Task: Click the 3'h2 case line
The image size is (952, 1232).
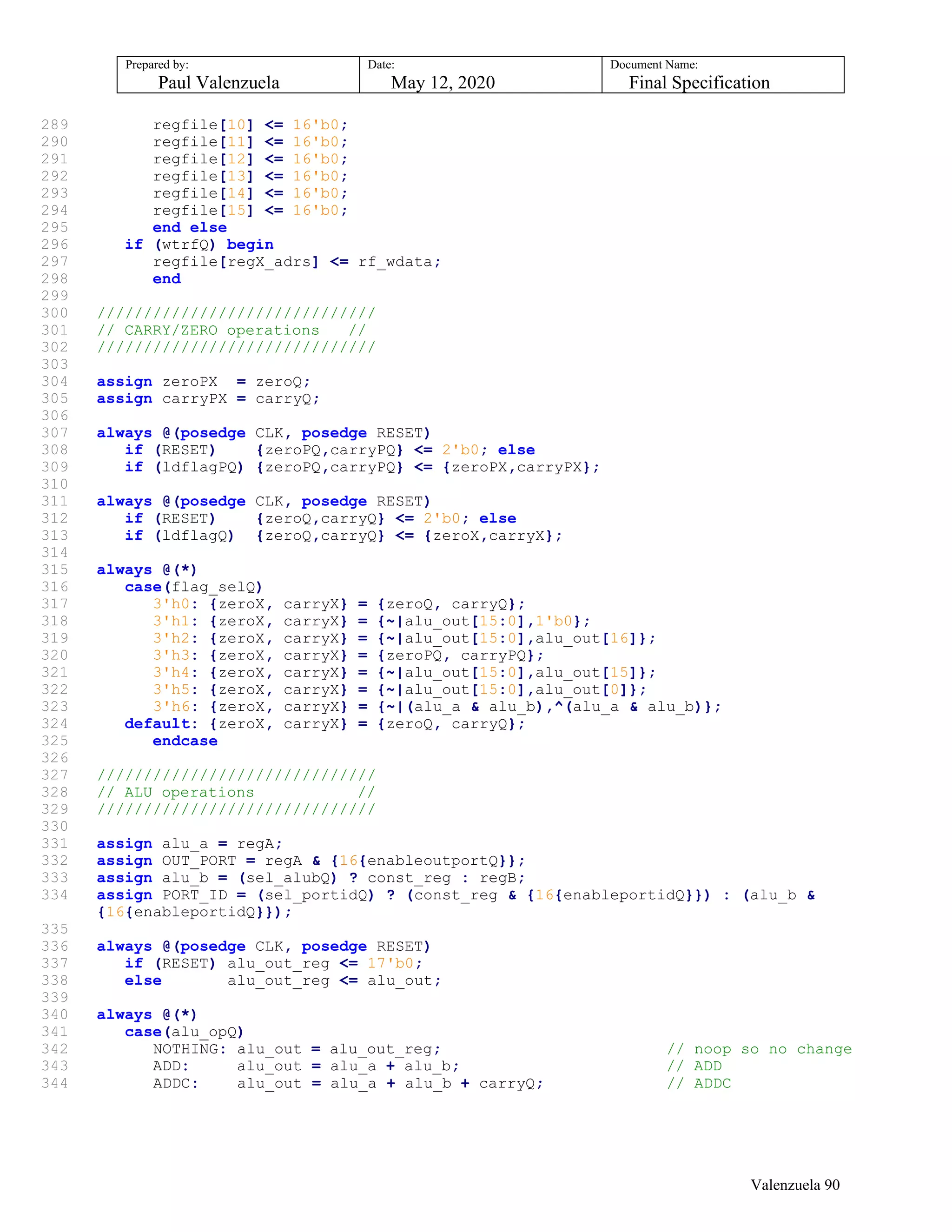Action: tap(404, 639)
